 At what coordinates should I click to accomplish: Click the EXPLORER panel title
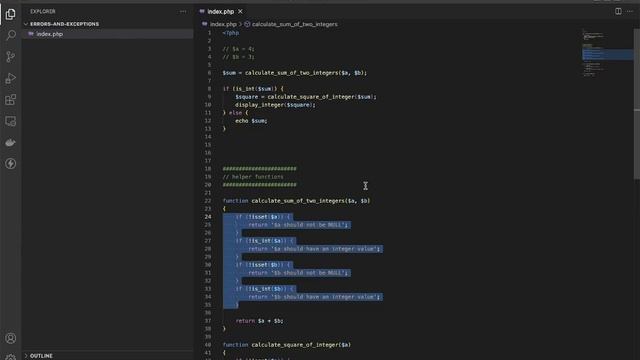point(43,11)
